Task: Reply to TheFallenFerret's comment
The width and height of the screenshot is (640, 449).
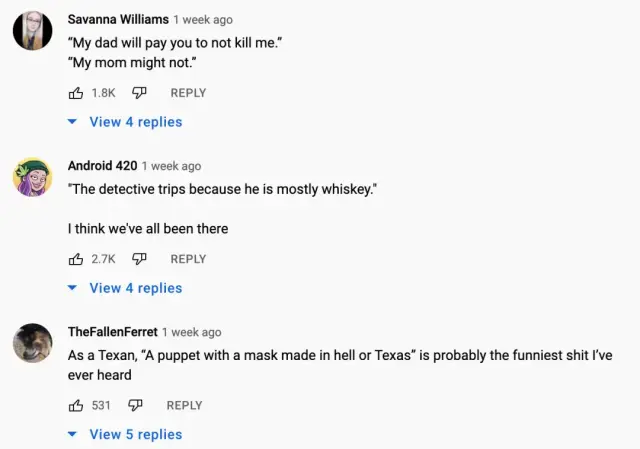Action: [184, 405]
